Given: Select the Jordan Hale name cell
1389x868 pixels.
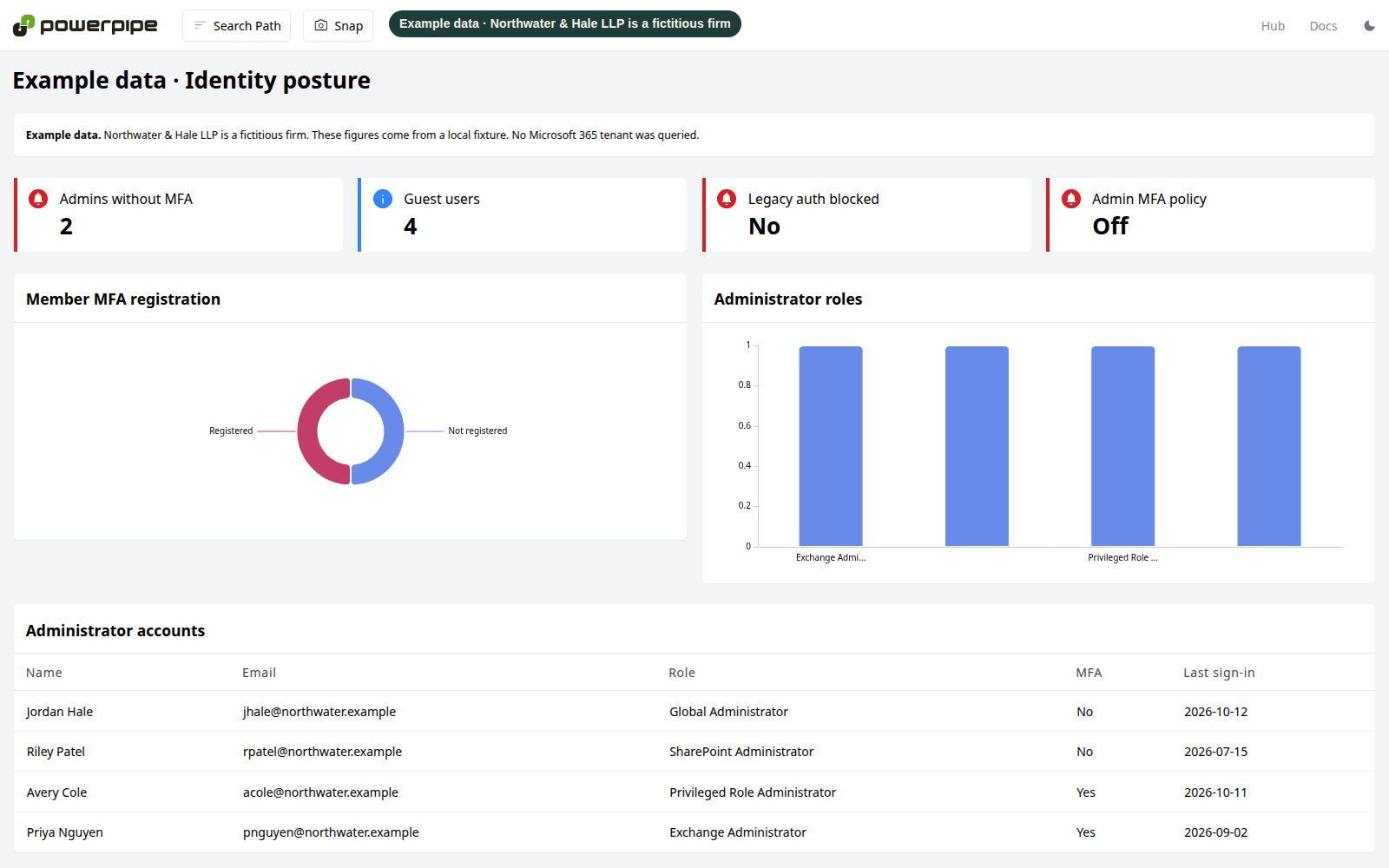Looking at the screenshot, I should tap(60, 712).
